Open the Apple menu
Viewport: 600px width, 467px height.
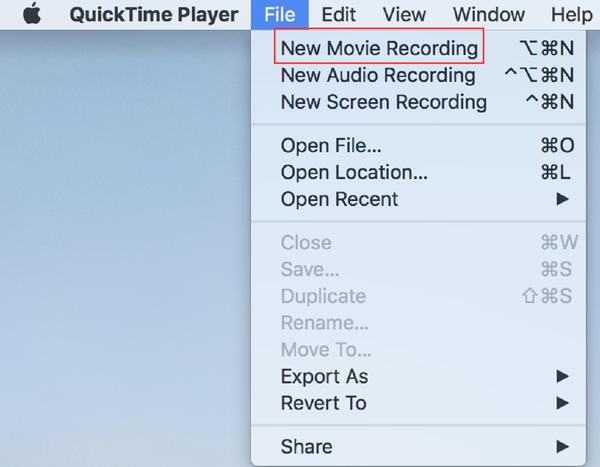click(32, 14)
